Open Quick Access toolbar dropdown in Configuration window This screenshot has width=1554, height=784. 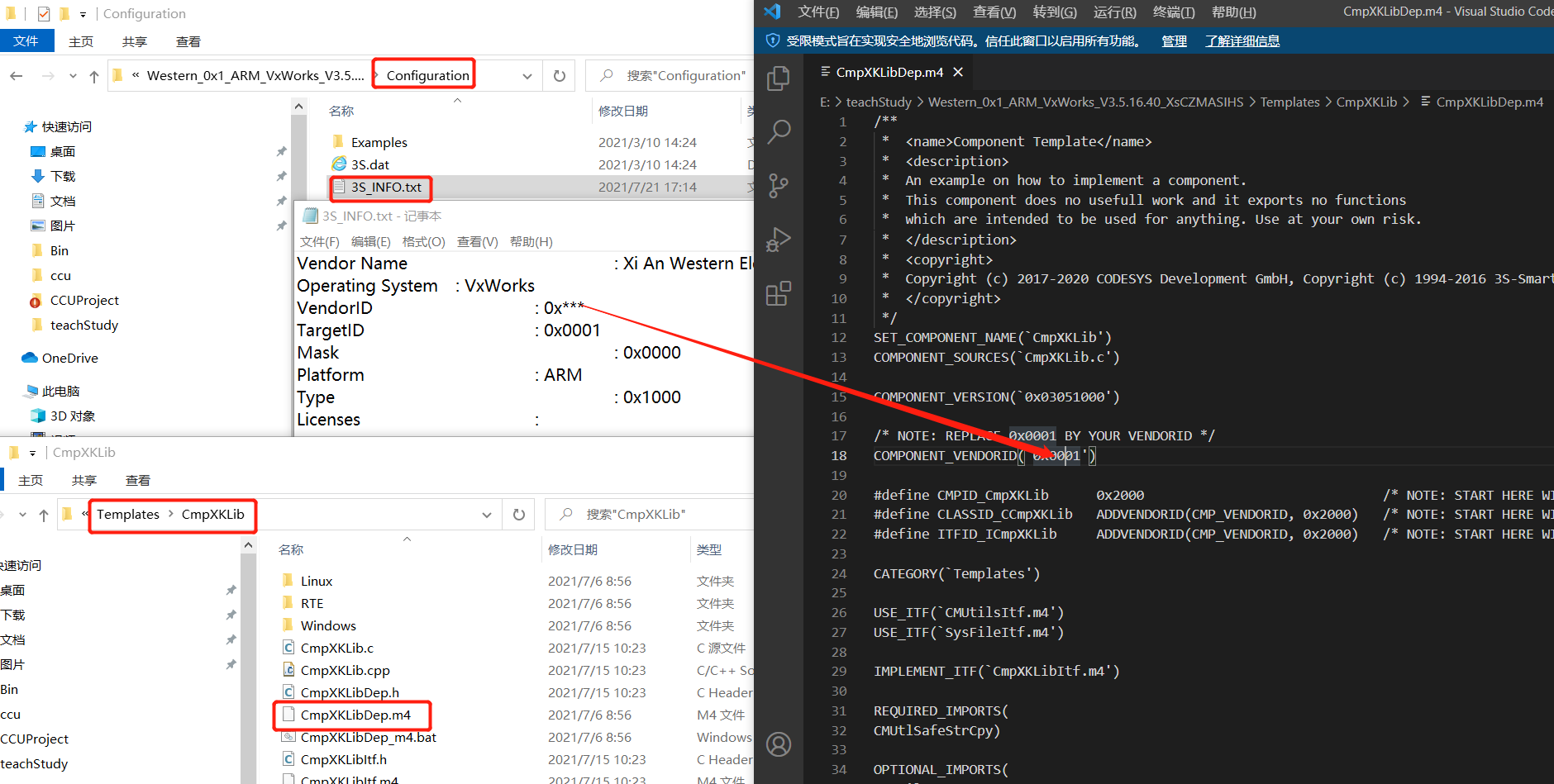(83, 14)
